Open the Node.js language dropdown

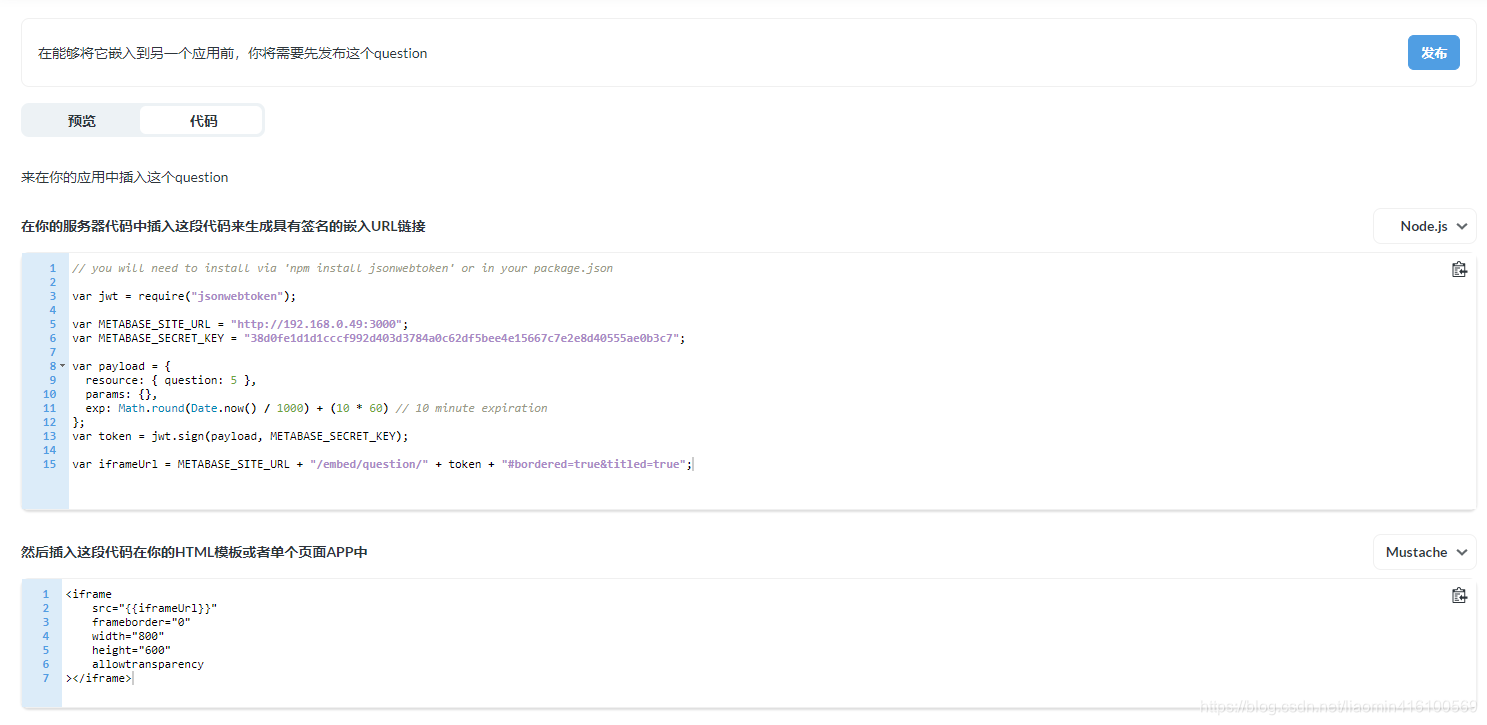pyautogui.click(x=1424, y=226)
